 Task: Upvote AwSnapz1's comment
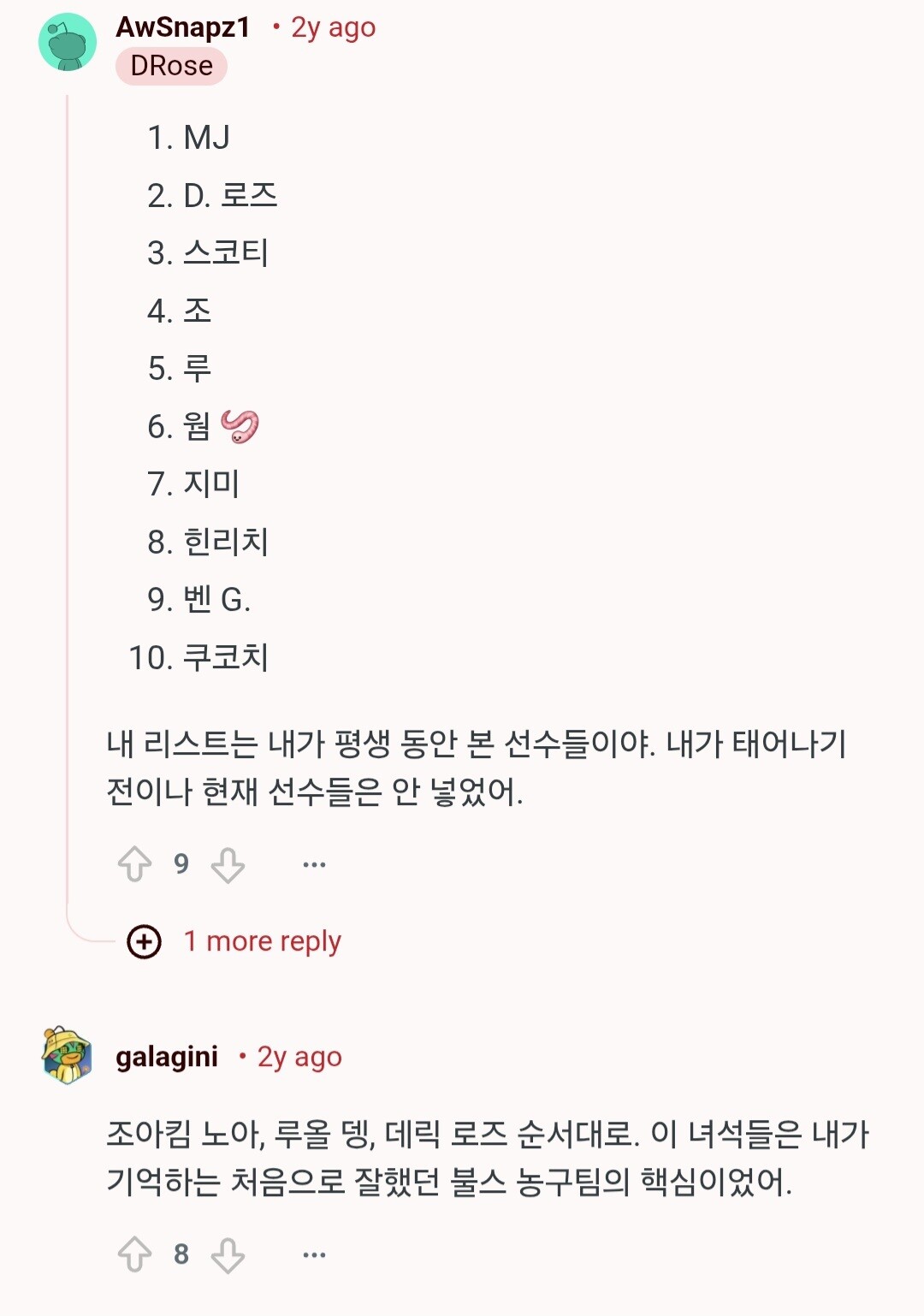pyautogui.click(x=134, y=864)
